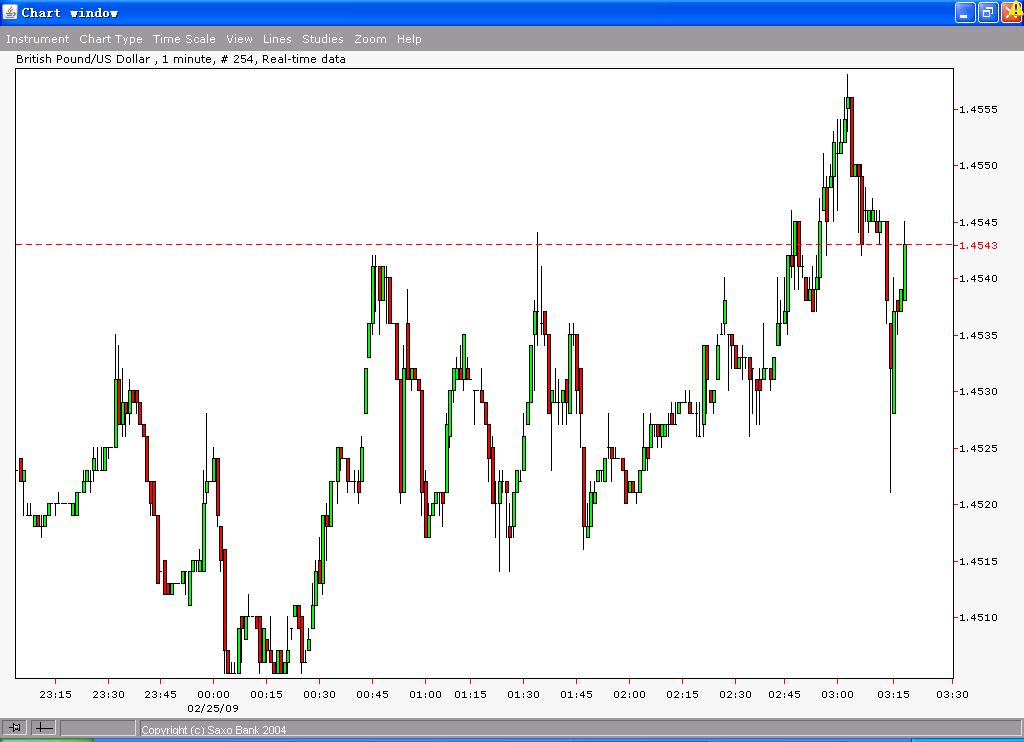This screenshot has width=1024, height=742.
Task: Click the 1.4525 price axis label
Action: tap(978, 449)
